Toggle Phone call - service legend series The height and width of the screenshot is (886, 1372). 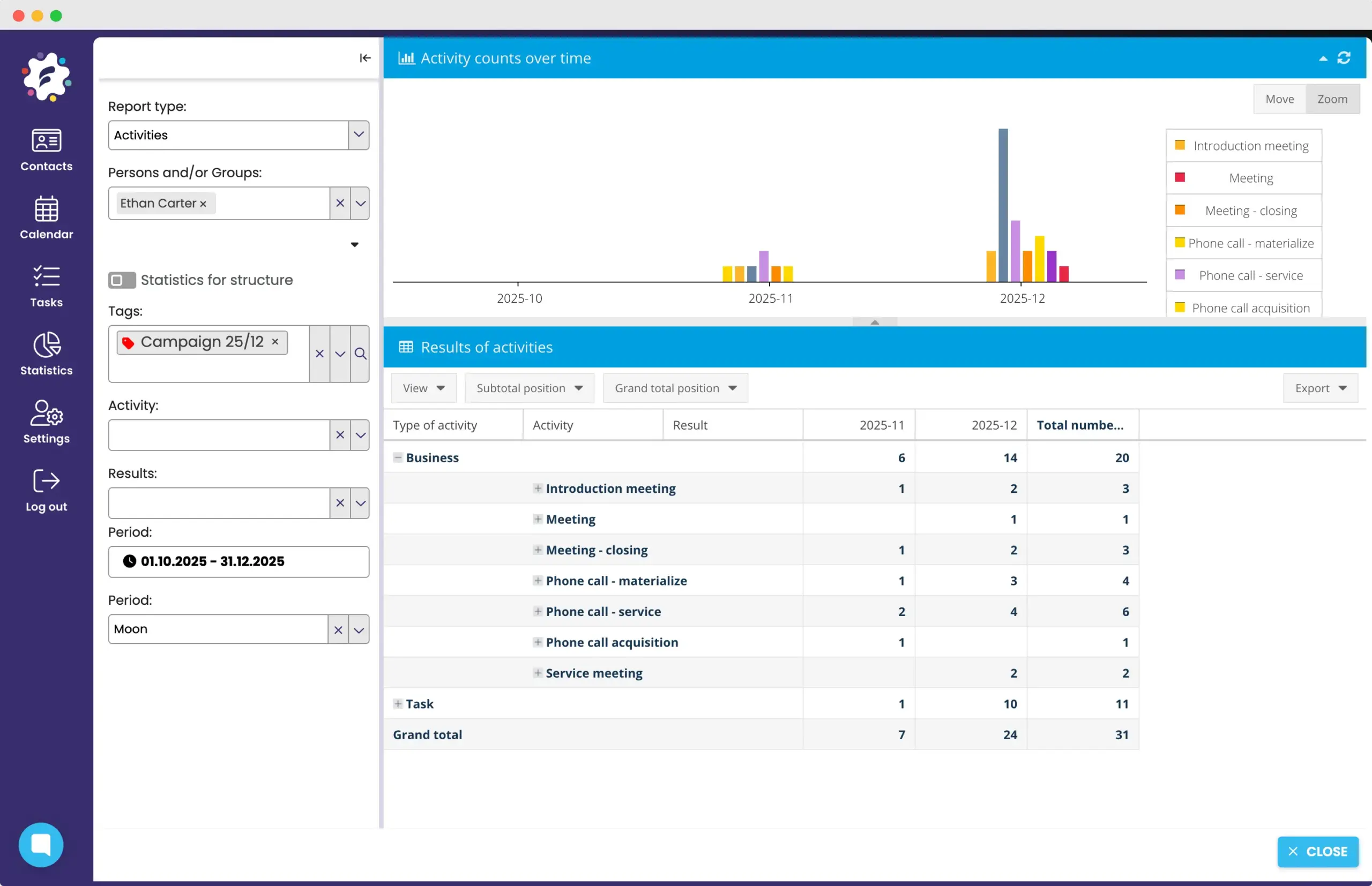(1244, 275)
